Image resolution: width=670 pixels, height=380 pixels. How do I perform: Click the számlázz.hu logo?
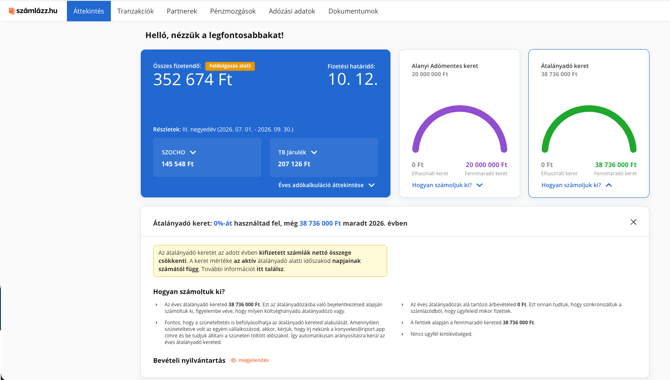tap(33, 11)
